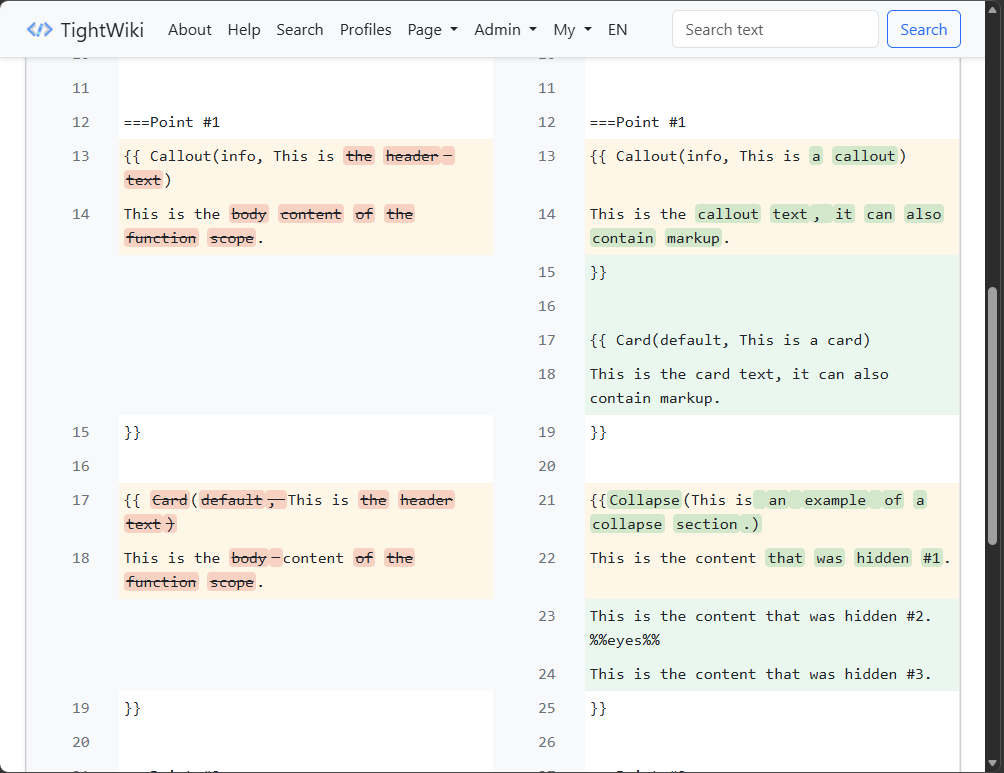Expand the Admin dropdown menu
The width and height of the screenshot is (1004, 773).
point(505,29)
